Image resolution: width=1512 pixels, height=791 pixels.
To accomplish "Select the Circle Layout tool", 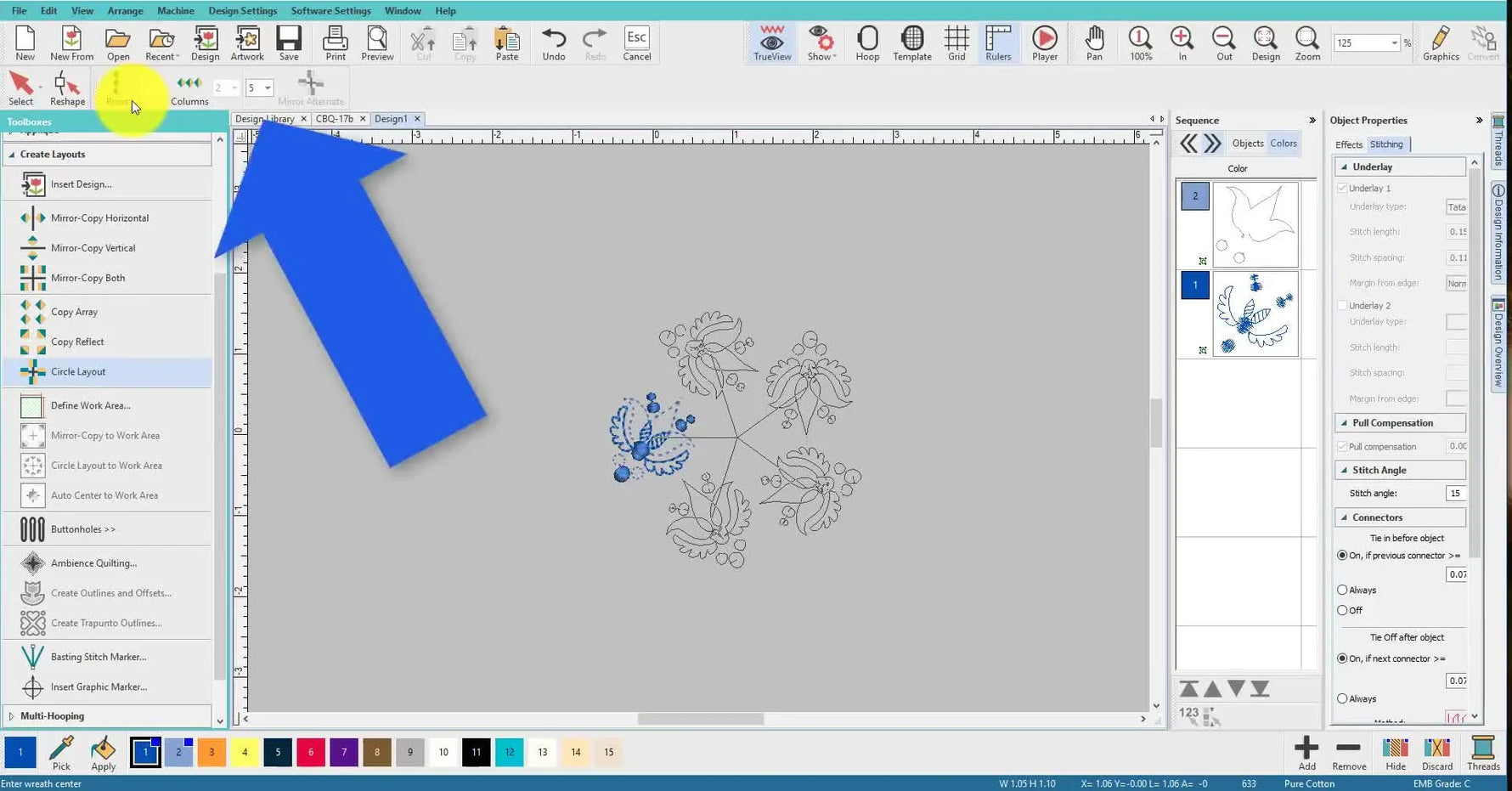I will (78, 371).
